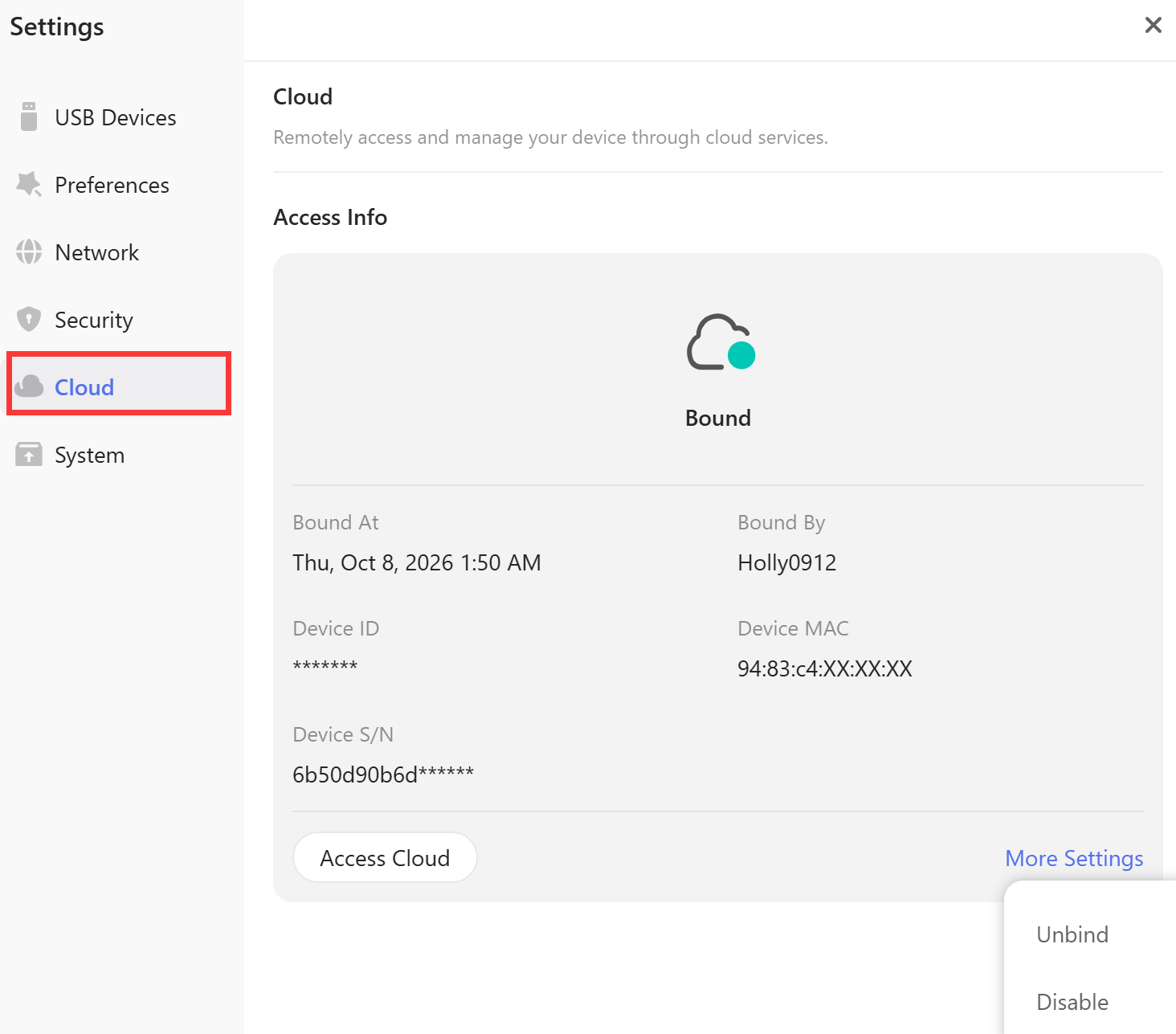Click the Device MAC value 94:83:c4:XX:XX:XX
1176x1034 pixels.
point(825,668)
